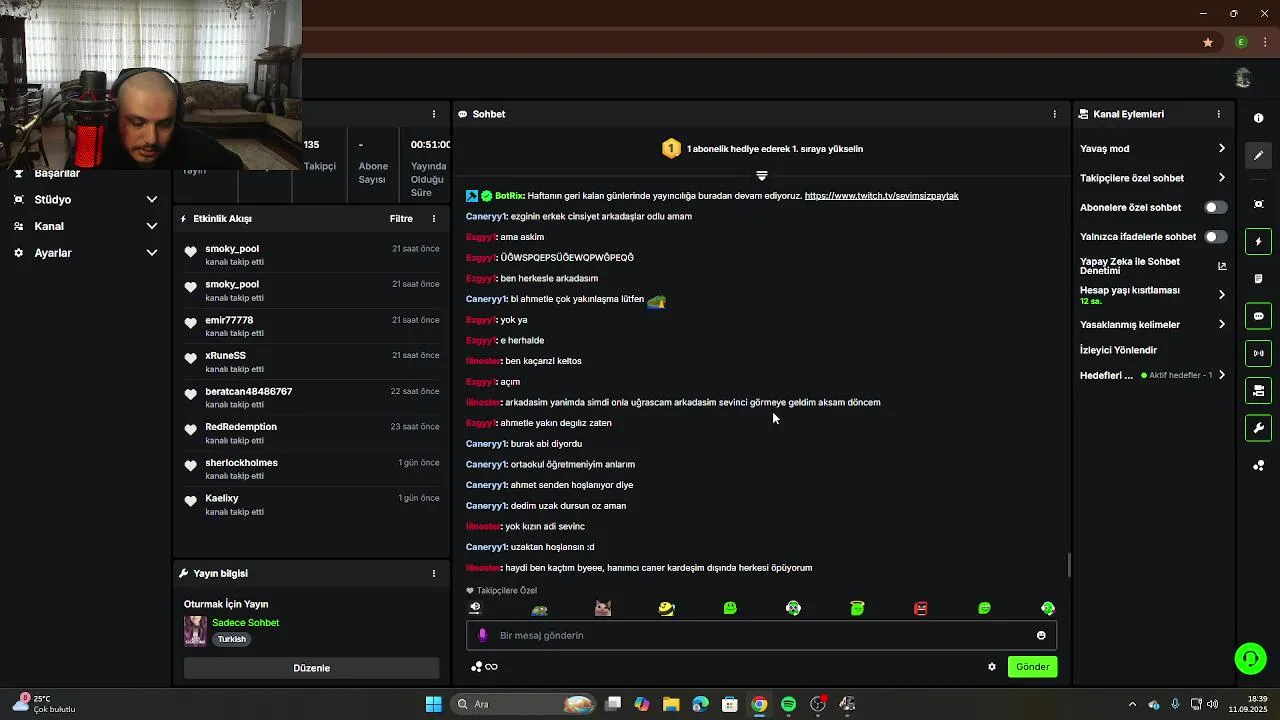Select the pencil edit icon in the right rail
This screenshot has height=720, width=1280.
[1258, 155]
